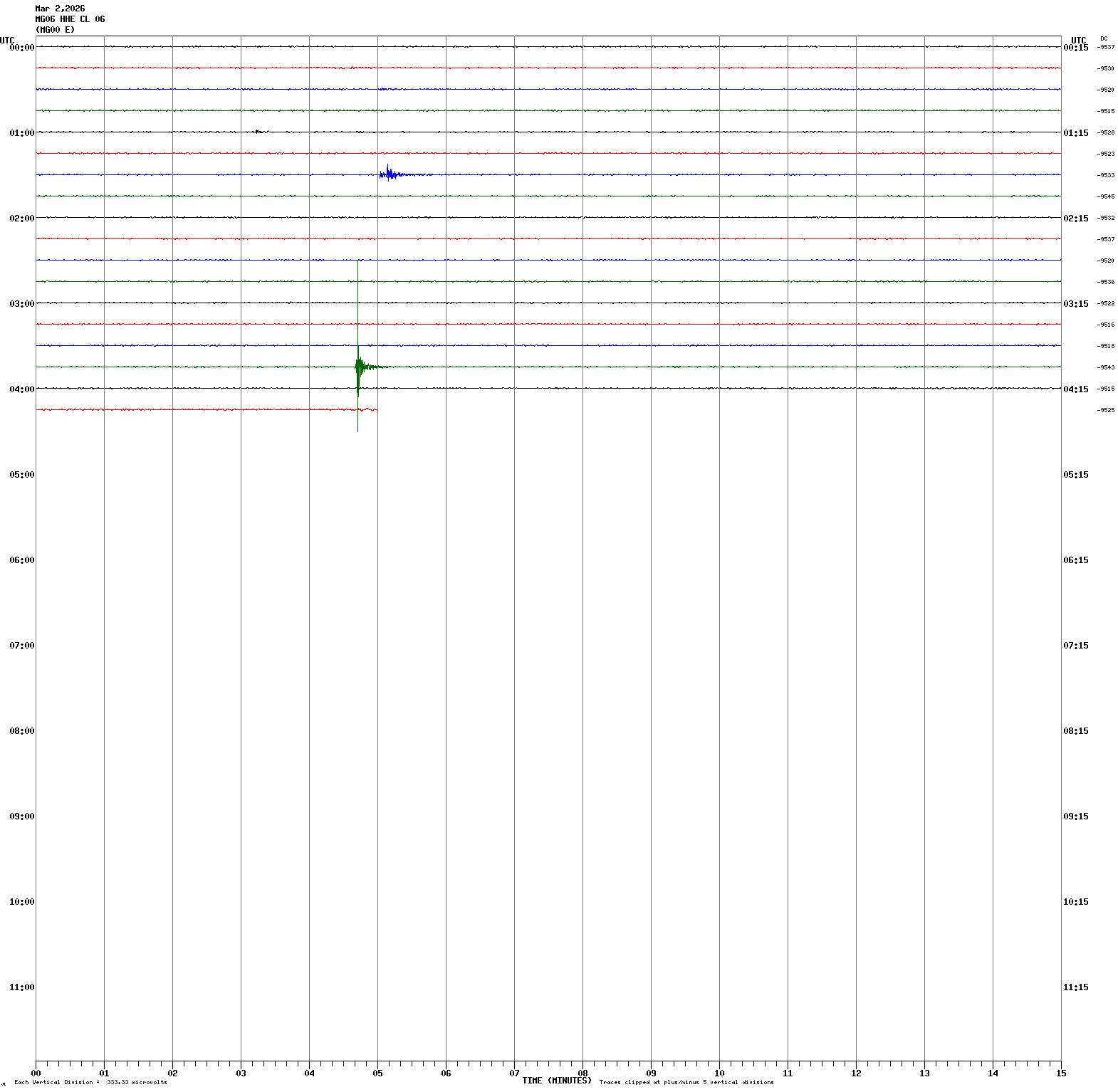Select minute 10 on the bottom axis
Viewport: 1118px width, 1092px height.
pos(719,1073)
